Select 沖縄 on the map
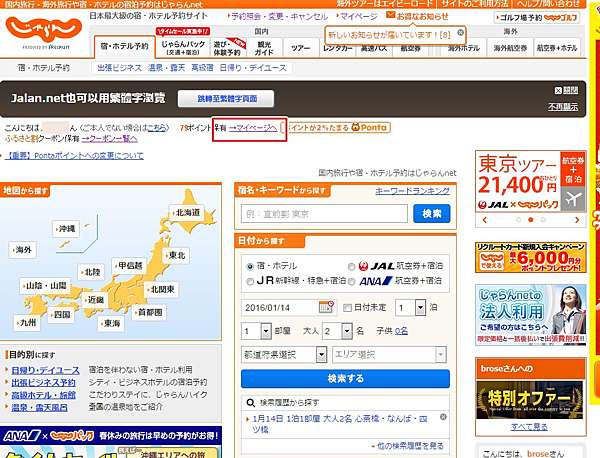The height and width of the screenshot is (458, 600). [x=66, y=229]
